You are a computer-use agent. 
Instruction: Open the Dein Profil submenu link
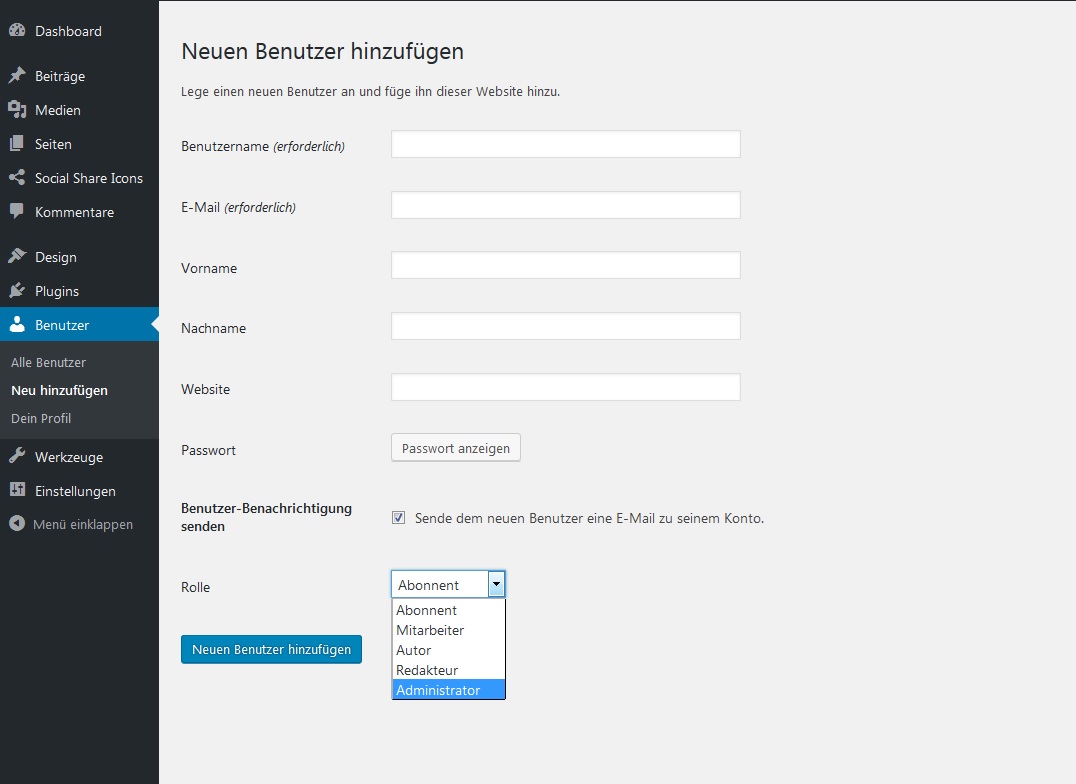point(40,418)
